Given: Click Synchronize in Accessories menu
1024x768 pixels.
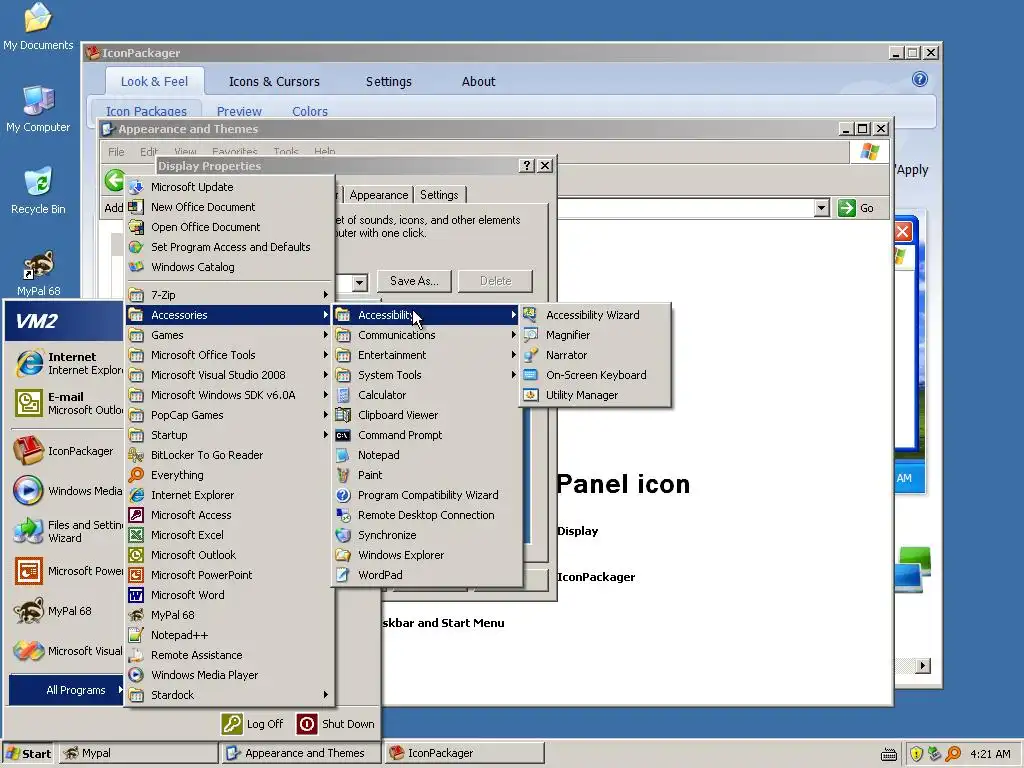Looking at the screenshot, I should [x=427, y=535].
